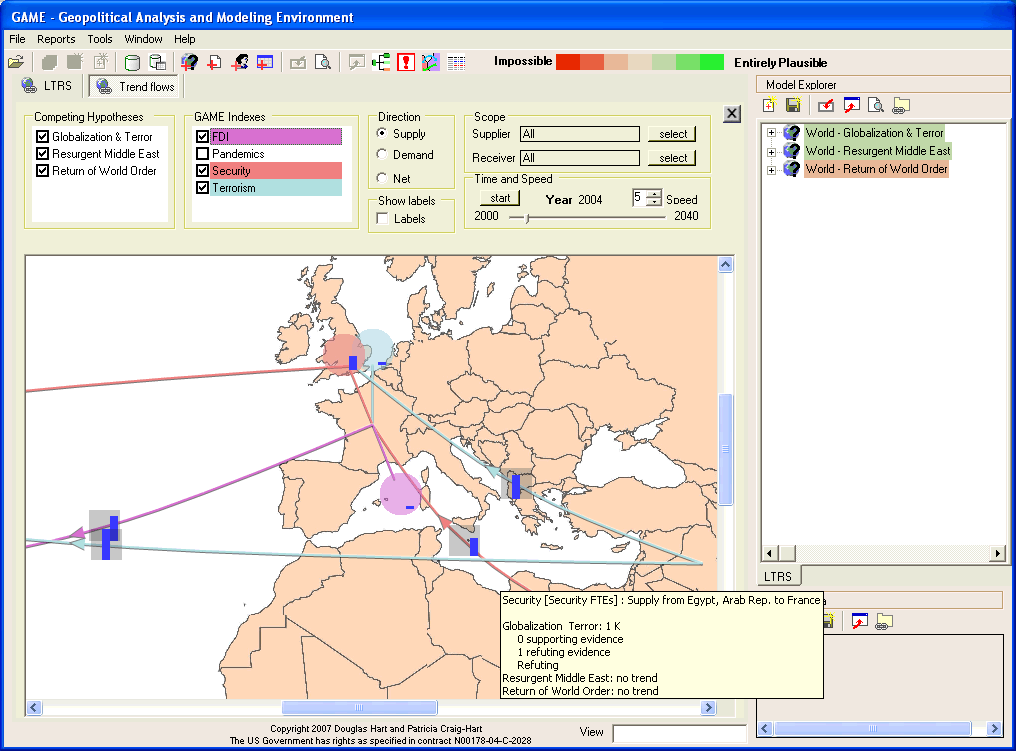Click the View input field
Image resolution: width=1016 pixels, height=751 pixels.
(x=678, y=733)
